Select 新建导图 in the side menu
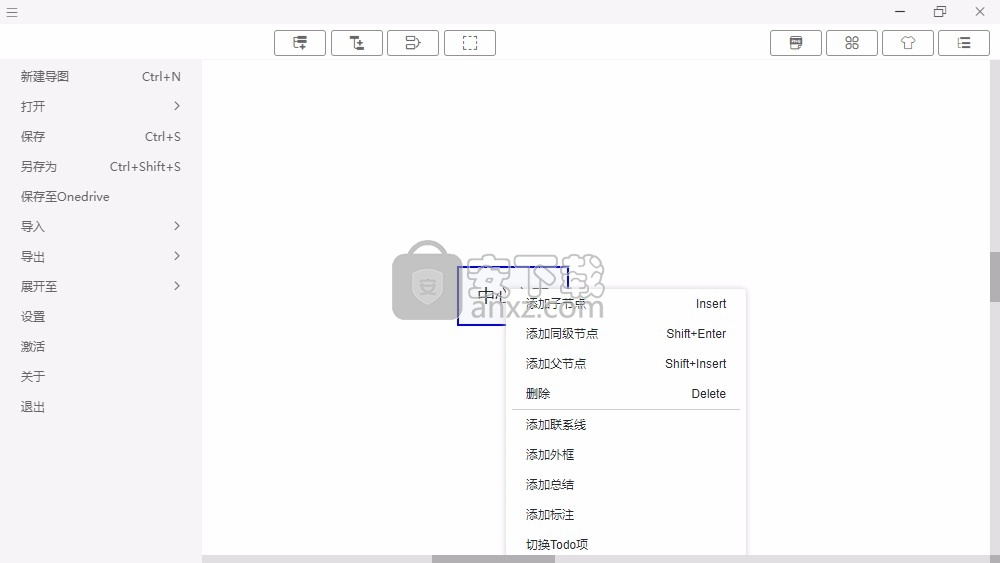This screenshot has width=1000, height=563. pyautogui.click(x=45, y=76)
